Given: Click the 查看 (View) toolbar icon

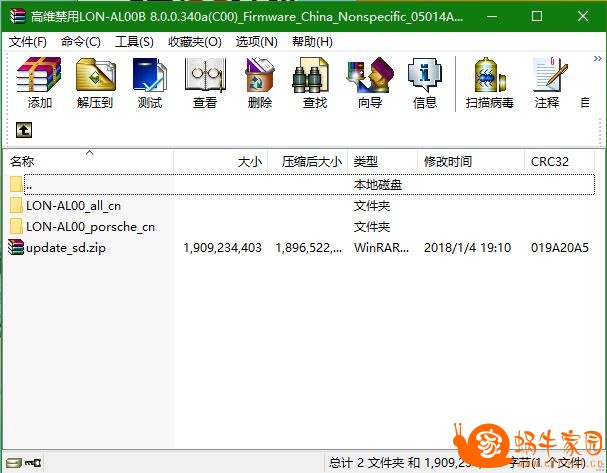Looking at the screenshot, I should (205, 75).
